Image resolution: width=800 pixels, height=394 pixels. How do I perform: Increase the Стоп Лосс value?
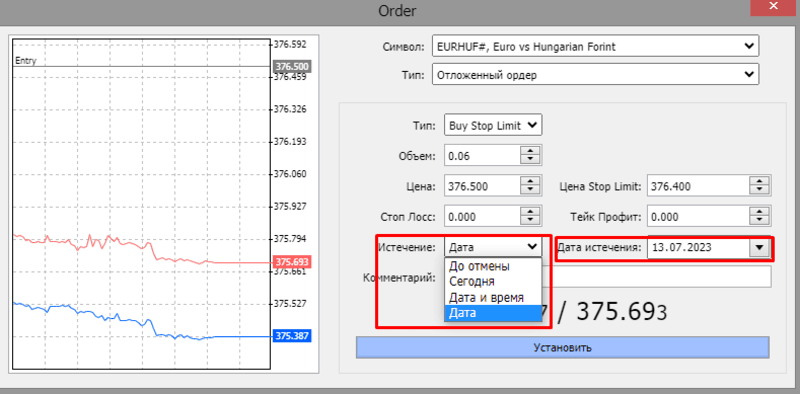pos(531,212)
